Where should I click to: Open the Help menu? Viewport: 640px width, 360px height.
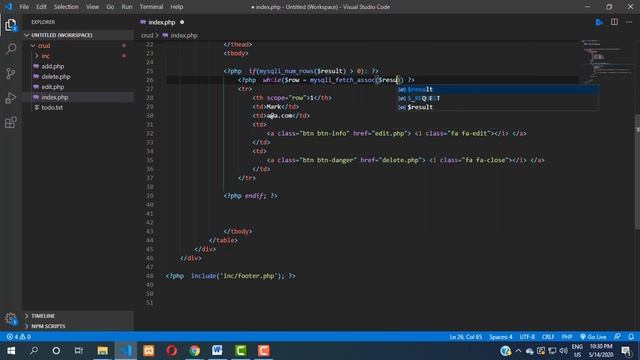click(177, 7)
